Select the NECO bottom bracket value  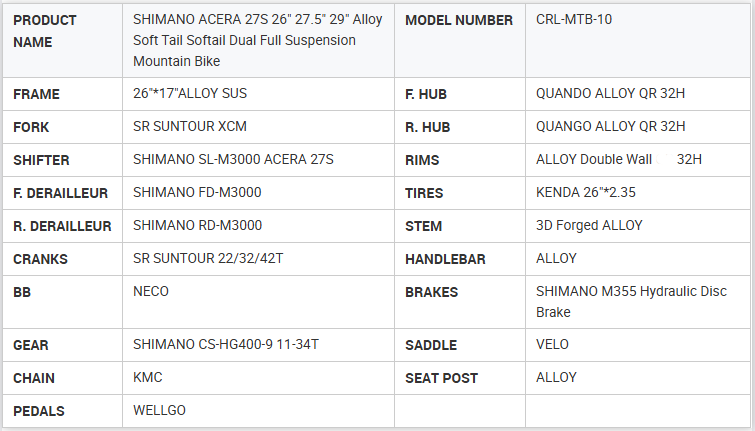click(x=151, y=292)
